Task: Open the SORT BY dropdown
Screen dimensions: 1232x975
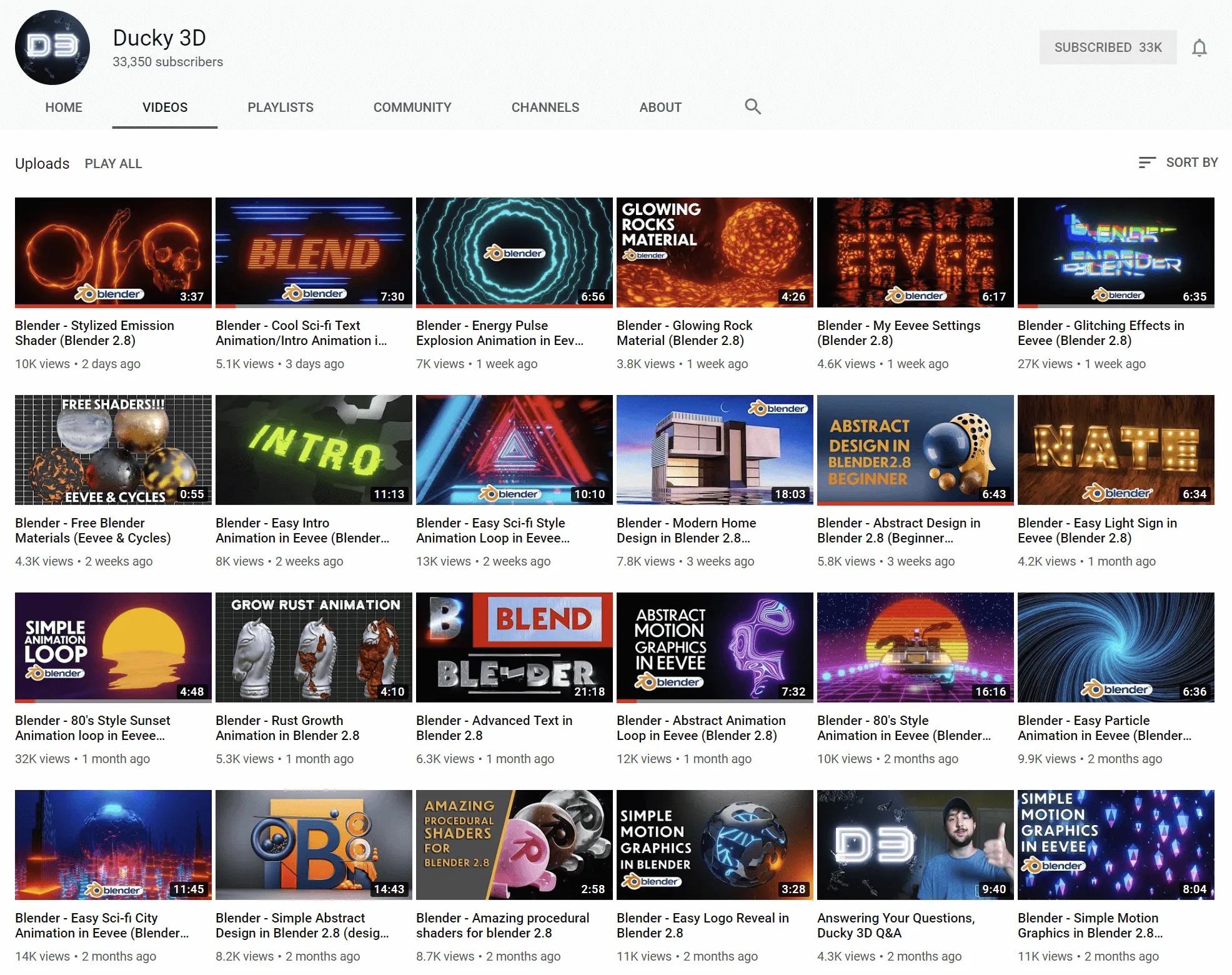Action: pyautogui.click(x=1191, y=162)
